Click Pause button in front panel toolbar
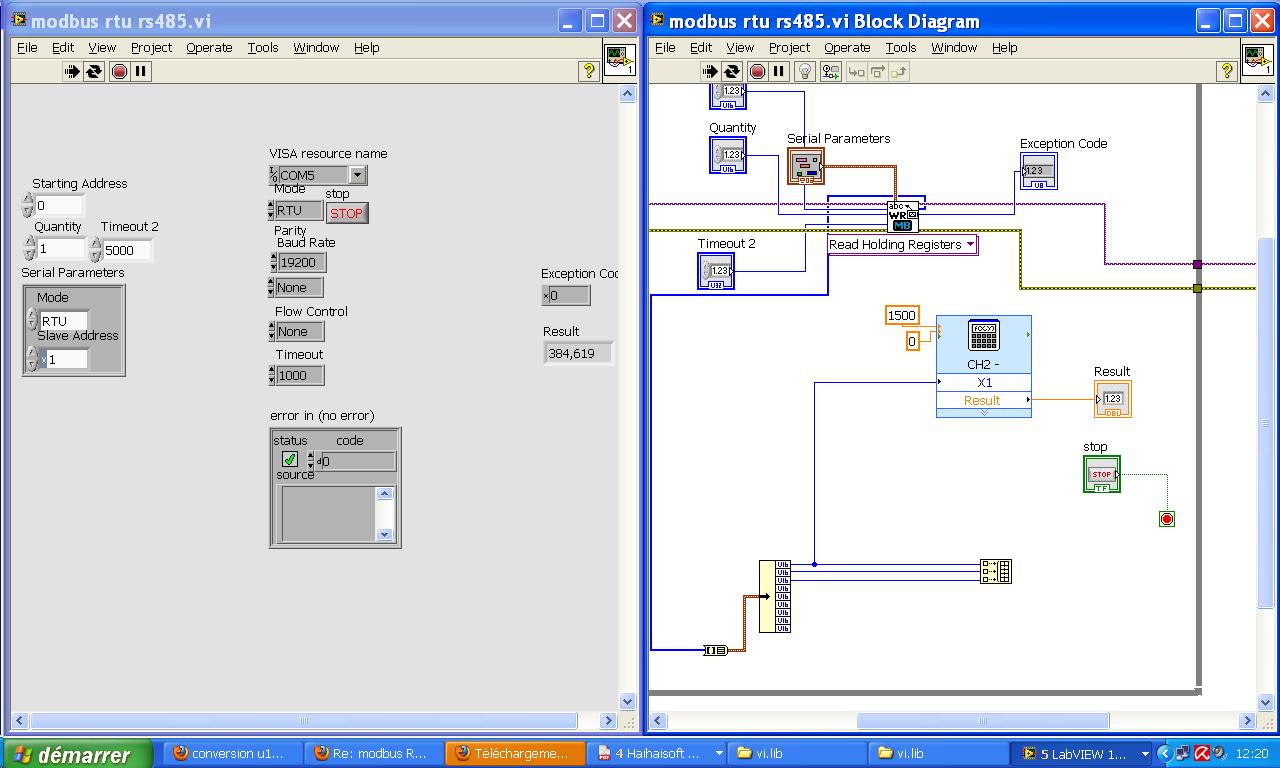The image size is (1280, 768). tap(141, 71)
